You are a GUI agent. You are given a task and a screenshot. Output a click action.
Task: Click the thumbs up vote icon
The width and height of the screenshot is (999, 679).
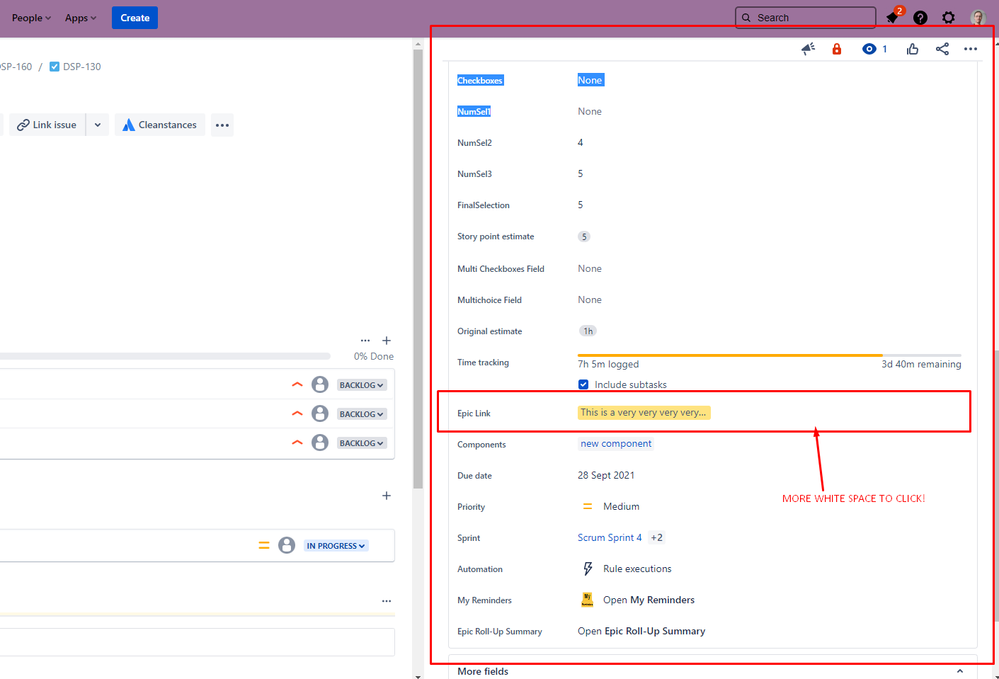[912, 49]
